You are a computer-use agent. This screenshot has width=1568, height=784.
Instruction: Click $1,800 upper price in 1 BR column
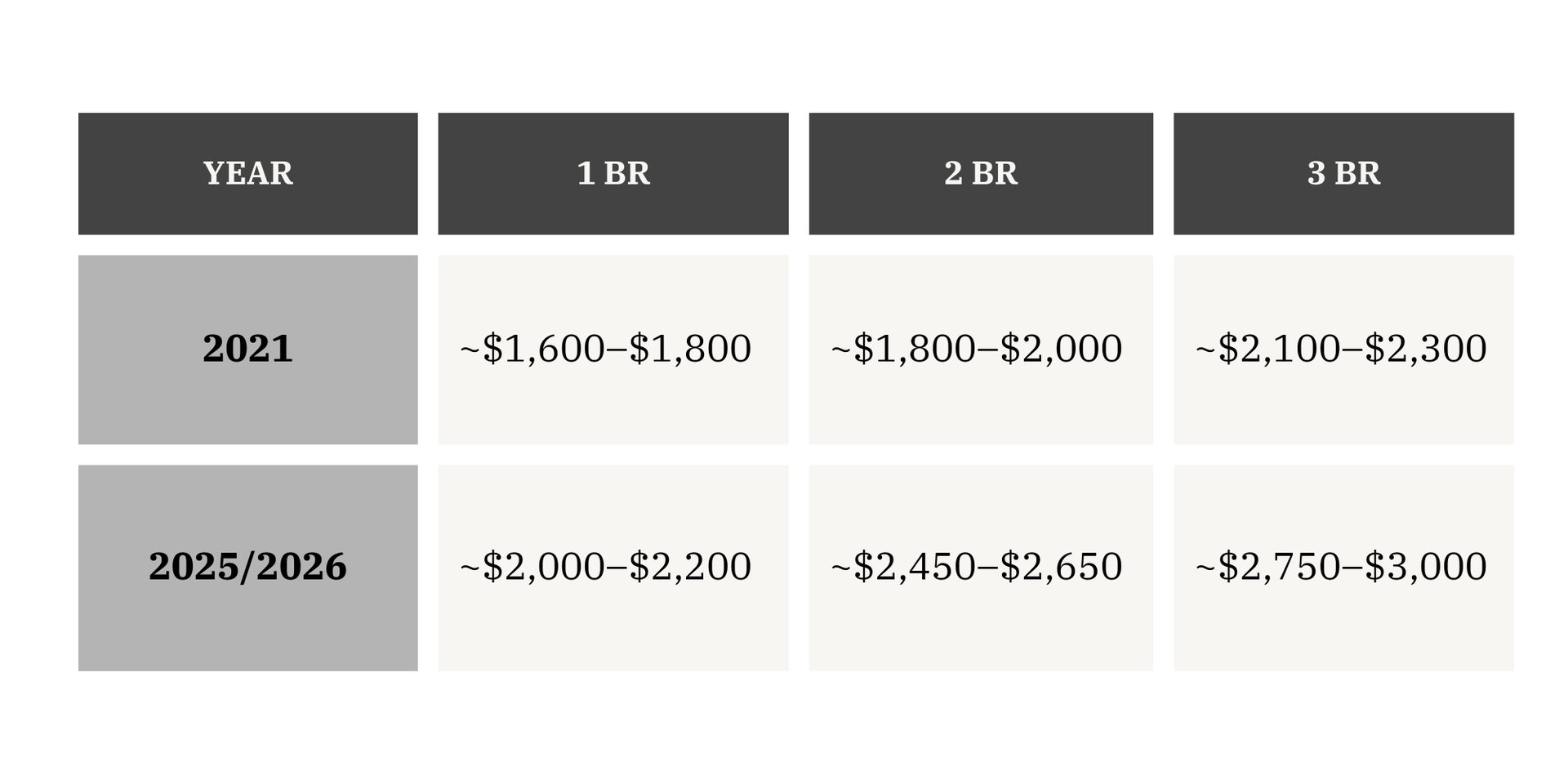pyautogui.click(x=690, y=349)
